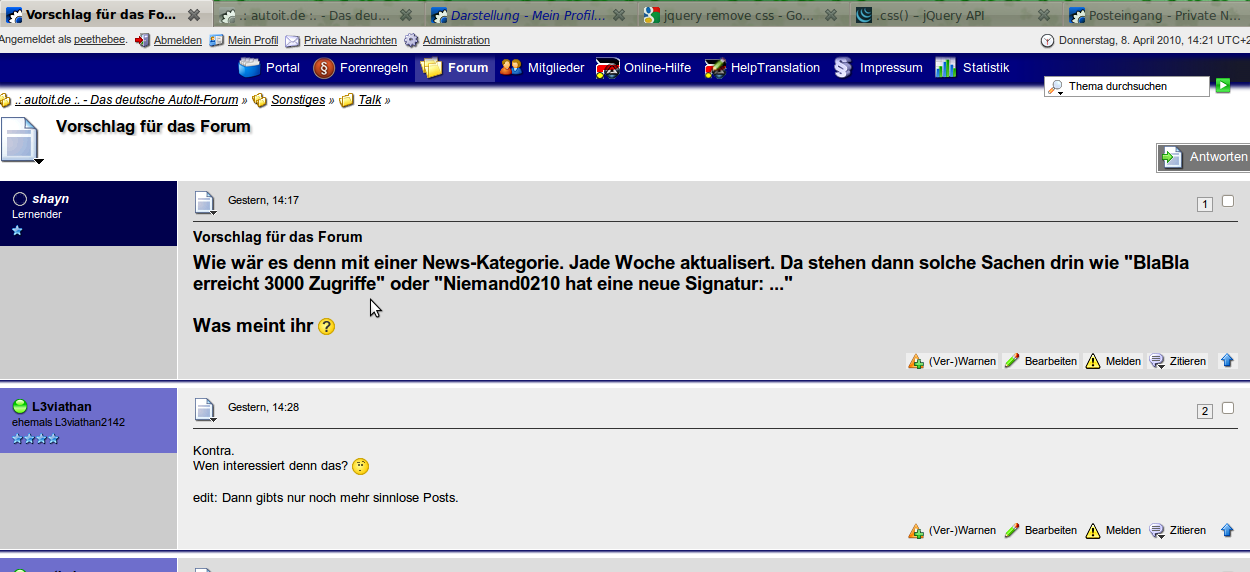The image size is (1250, 572).
Task: Open search options dropdown magnifier icon
Action: [1055, 87]
